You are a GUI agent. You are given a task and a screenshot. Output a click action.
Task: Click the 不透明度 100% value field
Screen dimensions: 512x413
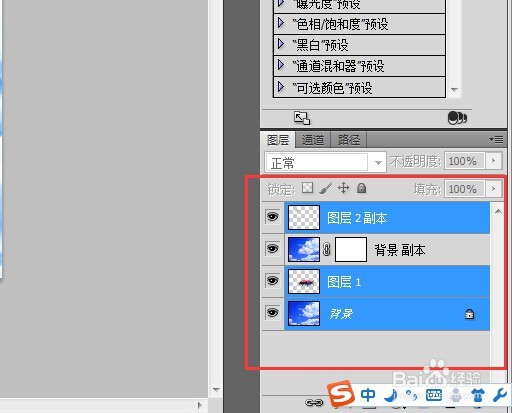465,161
